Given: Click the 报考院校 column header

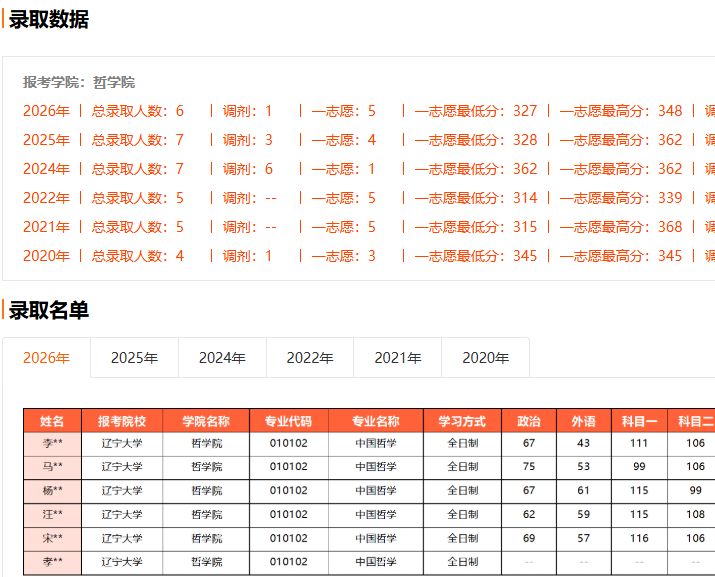Looking at the screenshot, I should (x=122, y=421).
